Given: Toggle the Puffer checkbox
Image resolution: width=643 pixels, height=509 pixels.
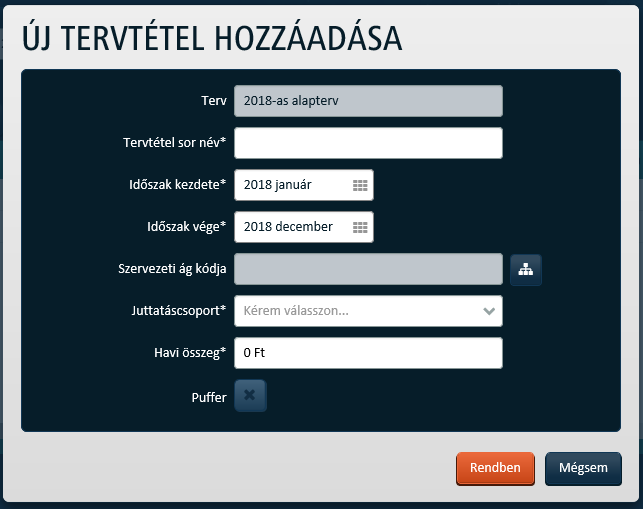Looking at the screenshot, I should pyautogui.click(x=250, y=395).
